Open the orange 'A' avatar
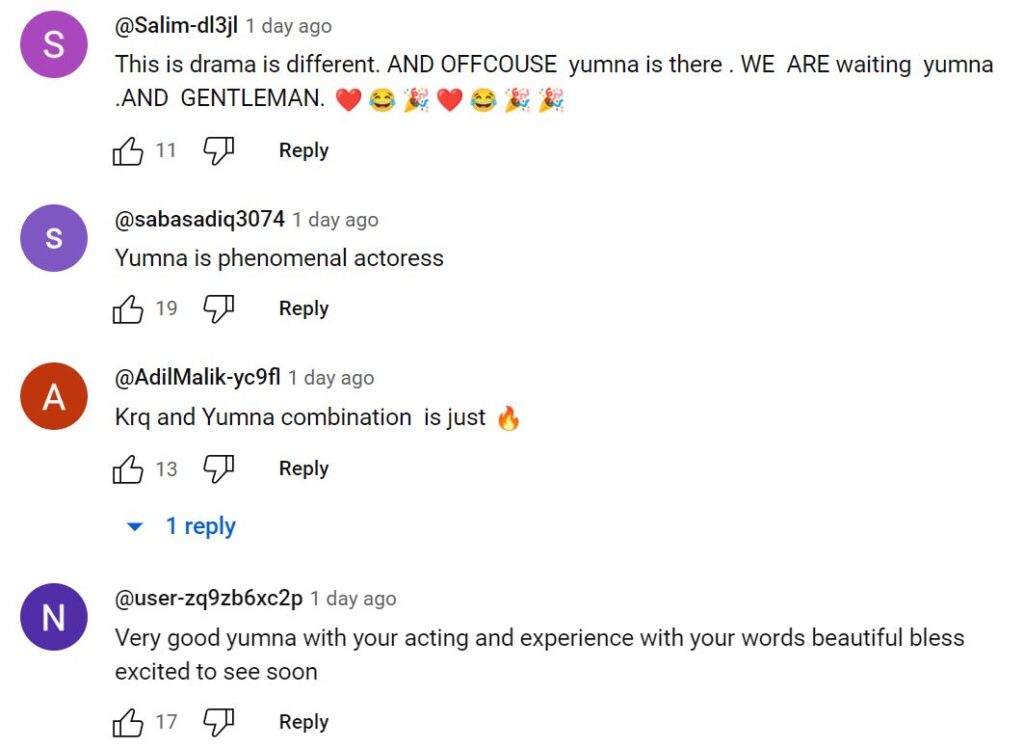Image resolution: width=1024 pixels, height=748 pixels. click(54, 397)
